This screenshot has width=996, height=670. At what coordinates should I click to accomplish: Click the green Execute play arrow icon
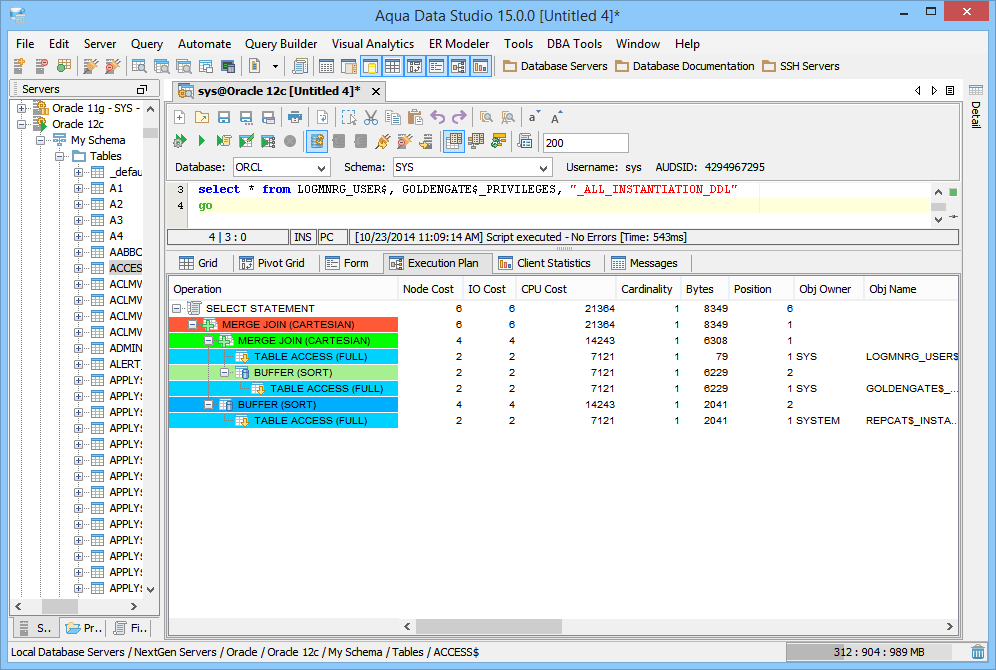click(202, 141)
